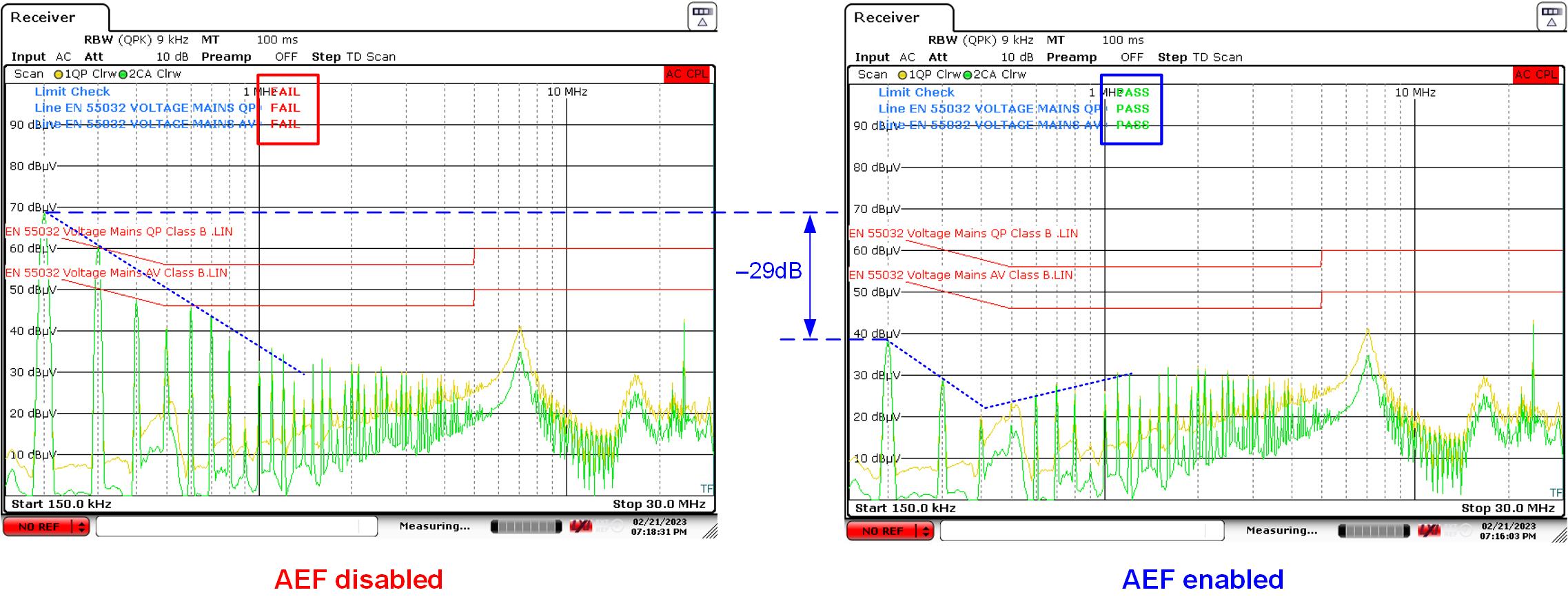1568x608 pixels.
Task: Click the LXI icon in left status bar
Action: (x=581, y=527)
